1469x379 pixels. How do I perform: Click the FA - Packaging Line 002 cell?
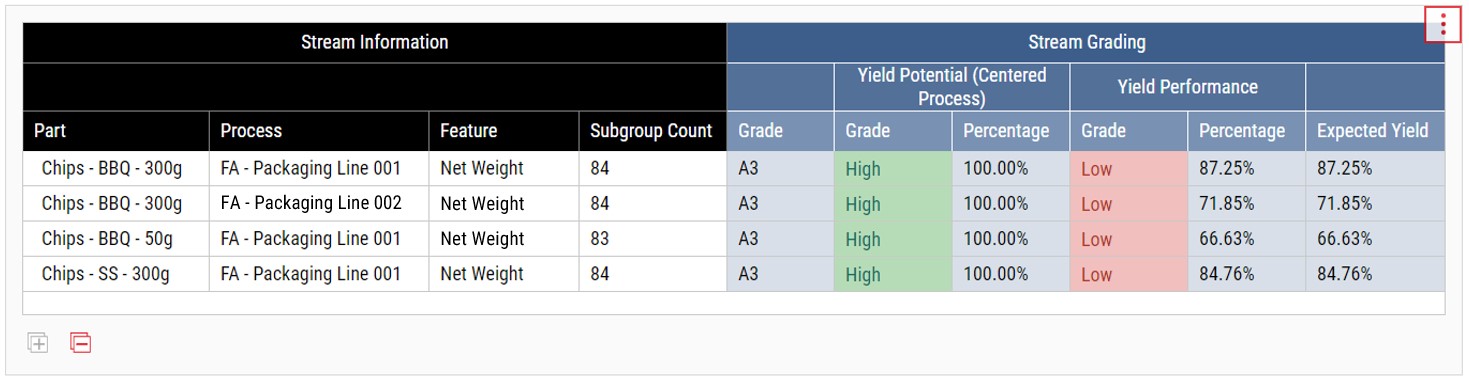click(319, 204)
